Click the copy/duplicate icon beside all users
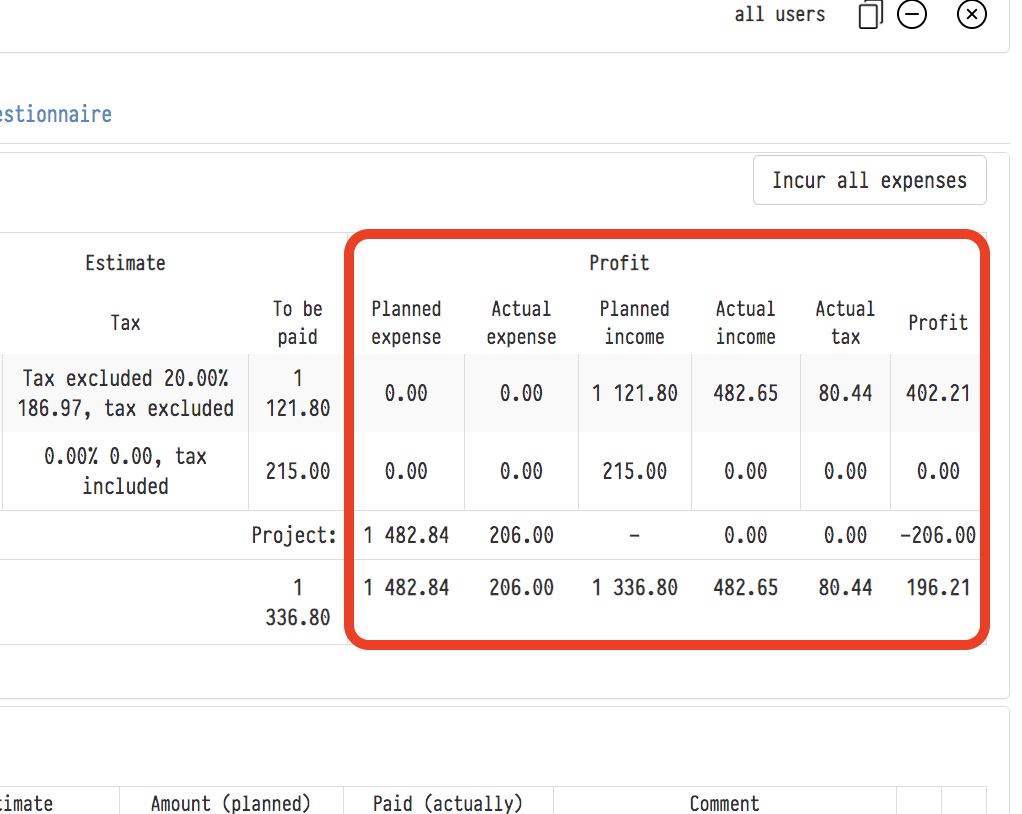The width and height of the screenshot is (1022, 814). tap(870, 15)
